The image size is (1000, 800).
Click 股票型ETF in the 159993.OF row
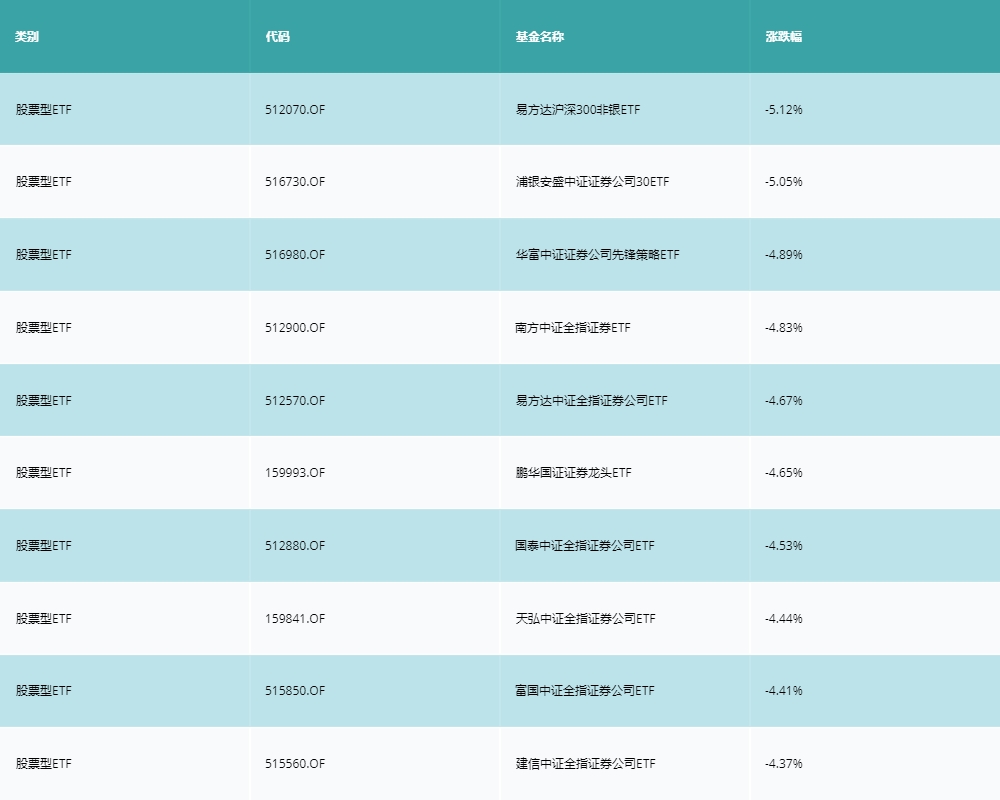click(x=43, y=473)
